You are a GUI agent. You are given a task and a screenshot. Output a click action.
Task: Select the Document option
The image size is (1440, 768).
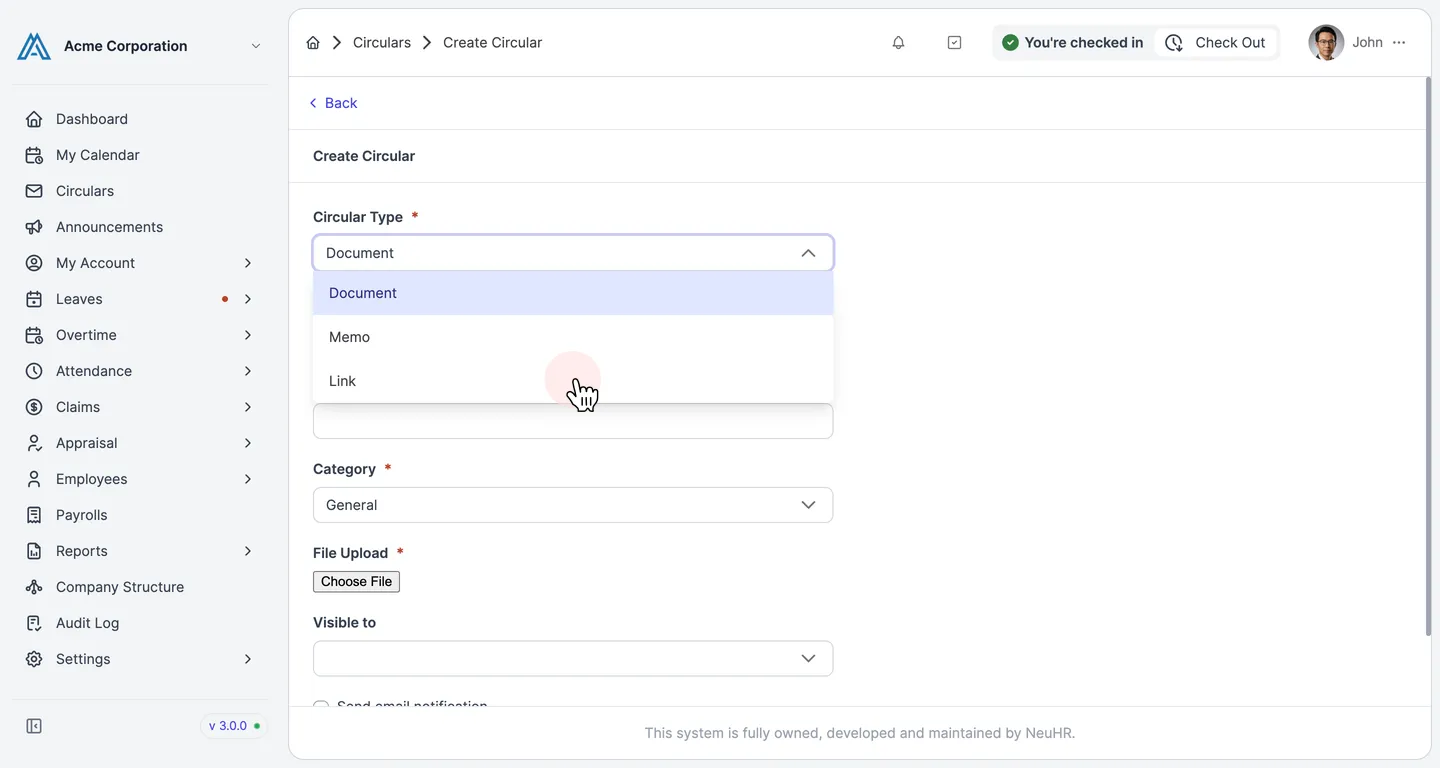573,293
